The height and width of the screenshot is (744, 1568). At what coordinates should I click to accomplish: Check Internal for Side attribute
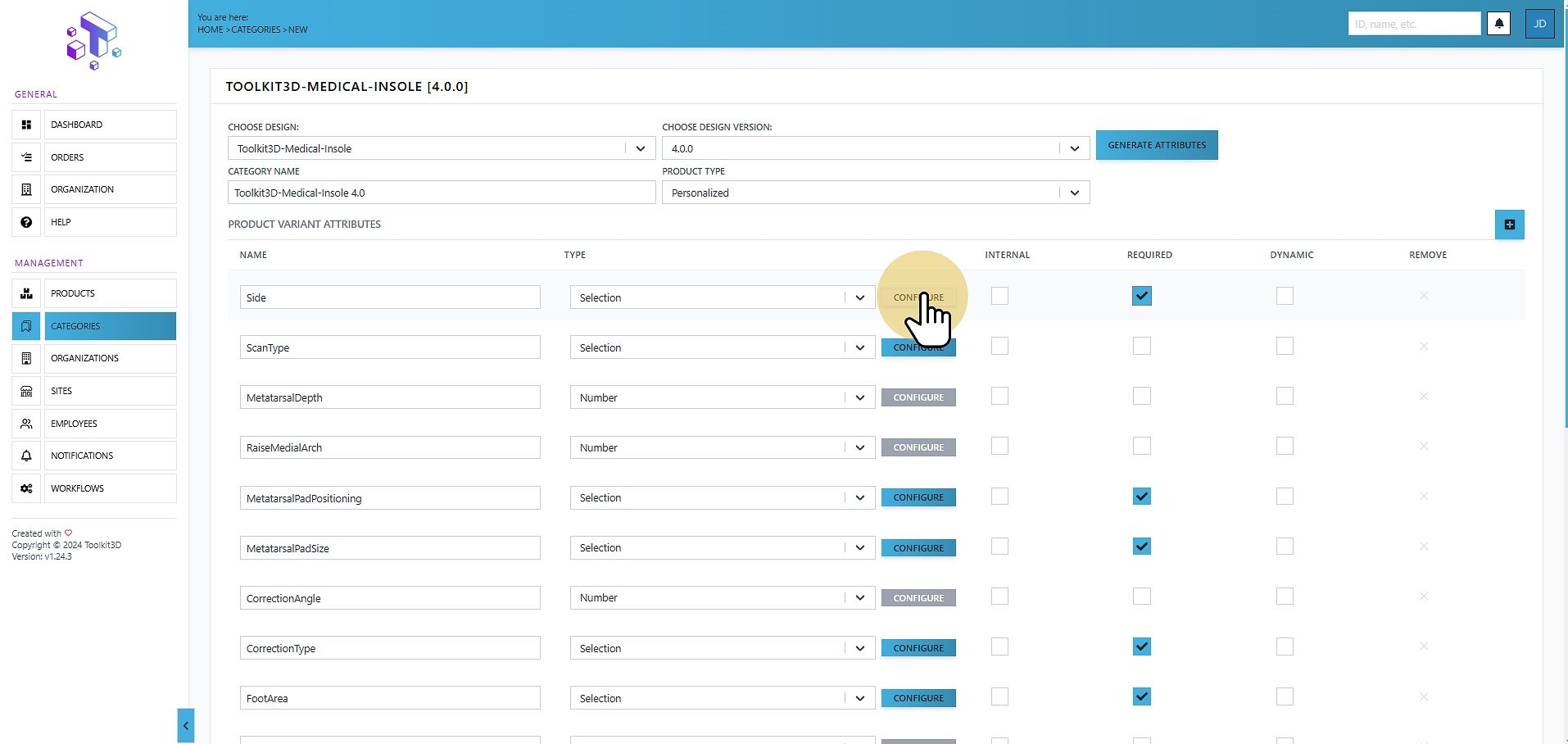tap(999, 296)
